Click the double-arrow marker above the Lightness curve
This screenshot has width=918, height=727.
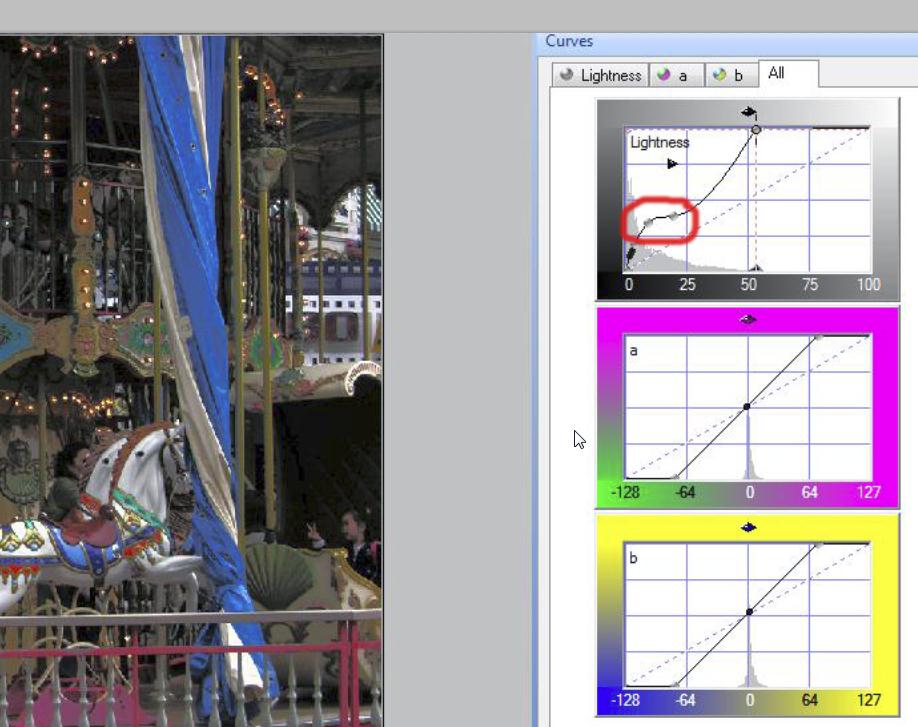click(x=748, y=112)
